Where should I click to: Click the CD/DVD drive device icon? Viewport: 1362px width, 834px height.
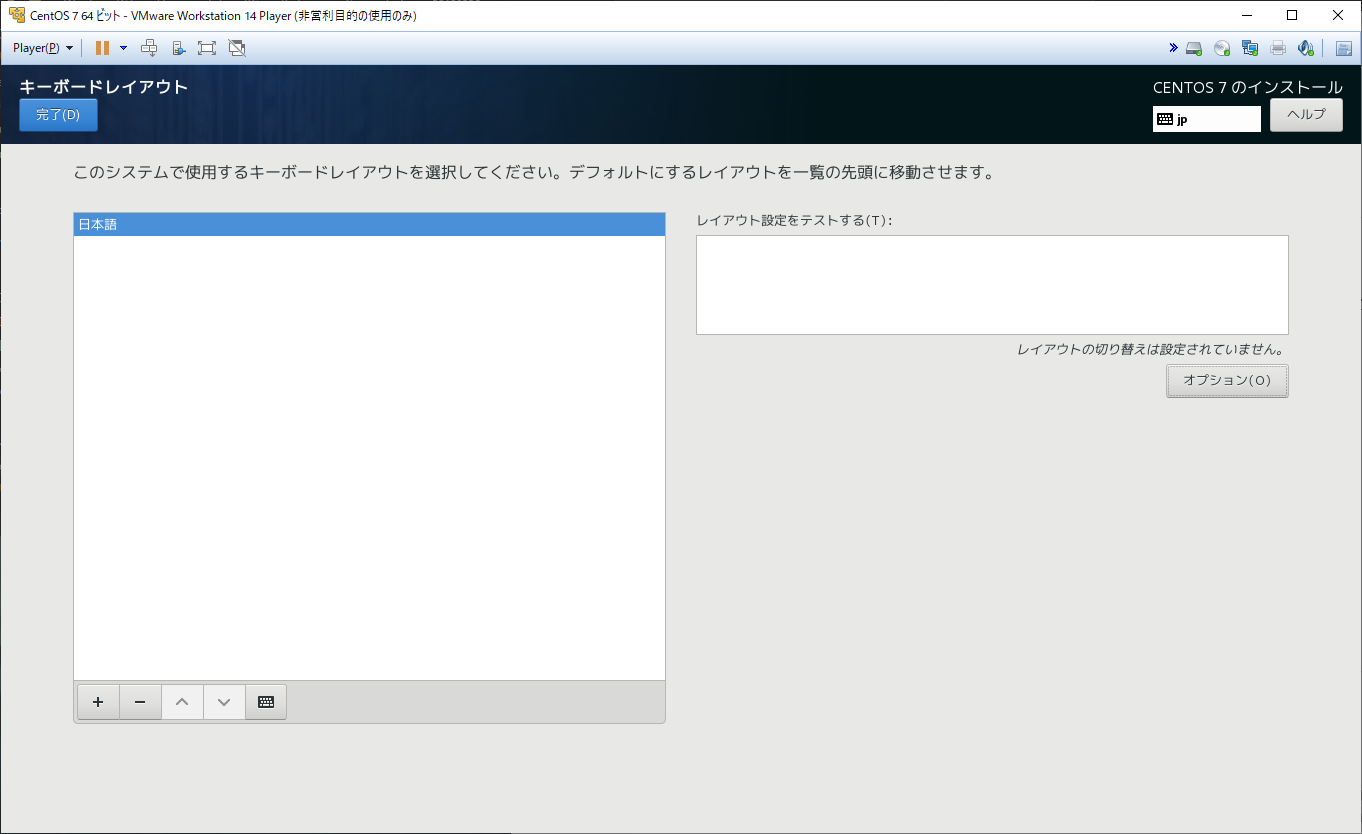(1222, 48)
